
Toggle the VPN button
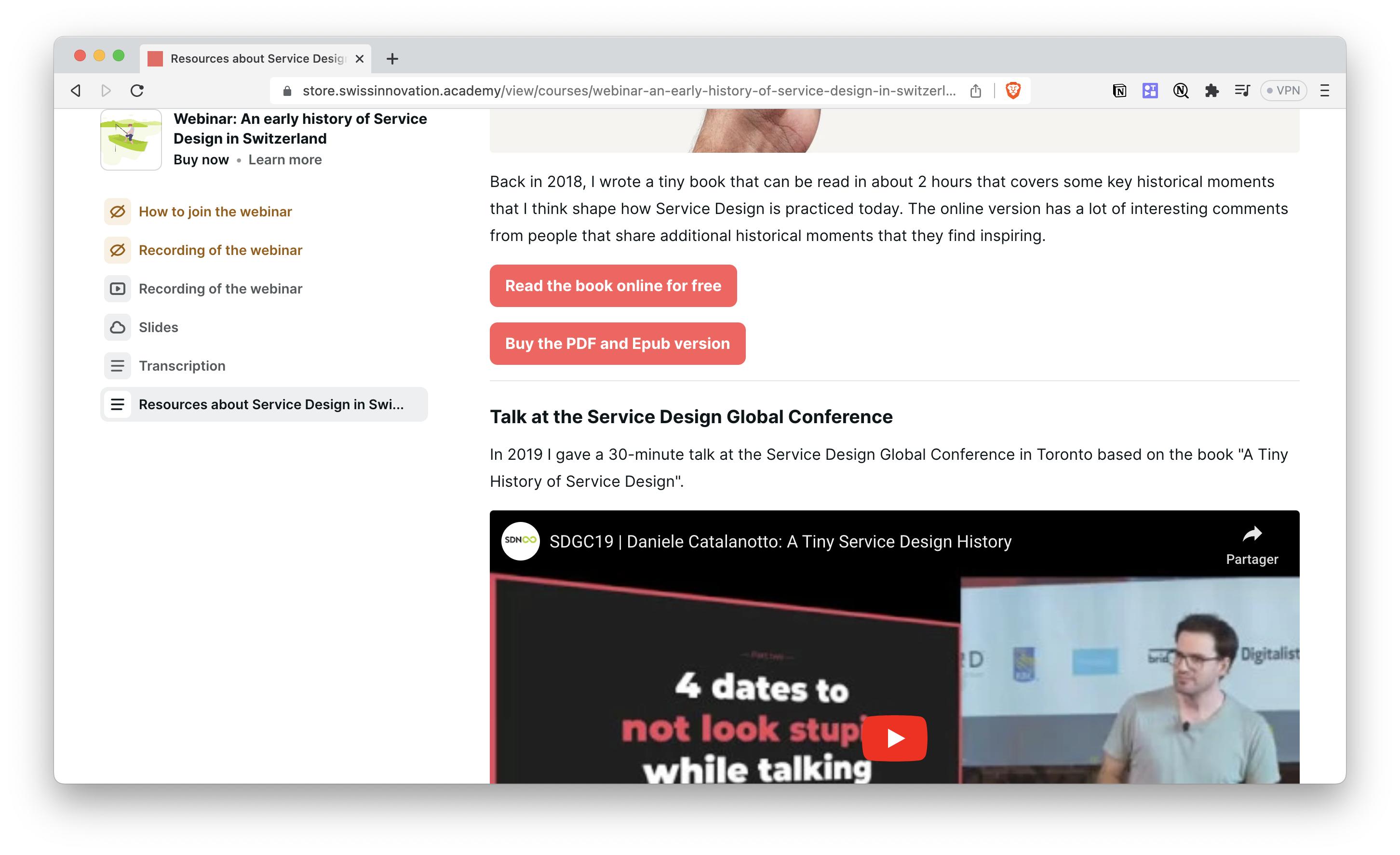pos(1283,90)
